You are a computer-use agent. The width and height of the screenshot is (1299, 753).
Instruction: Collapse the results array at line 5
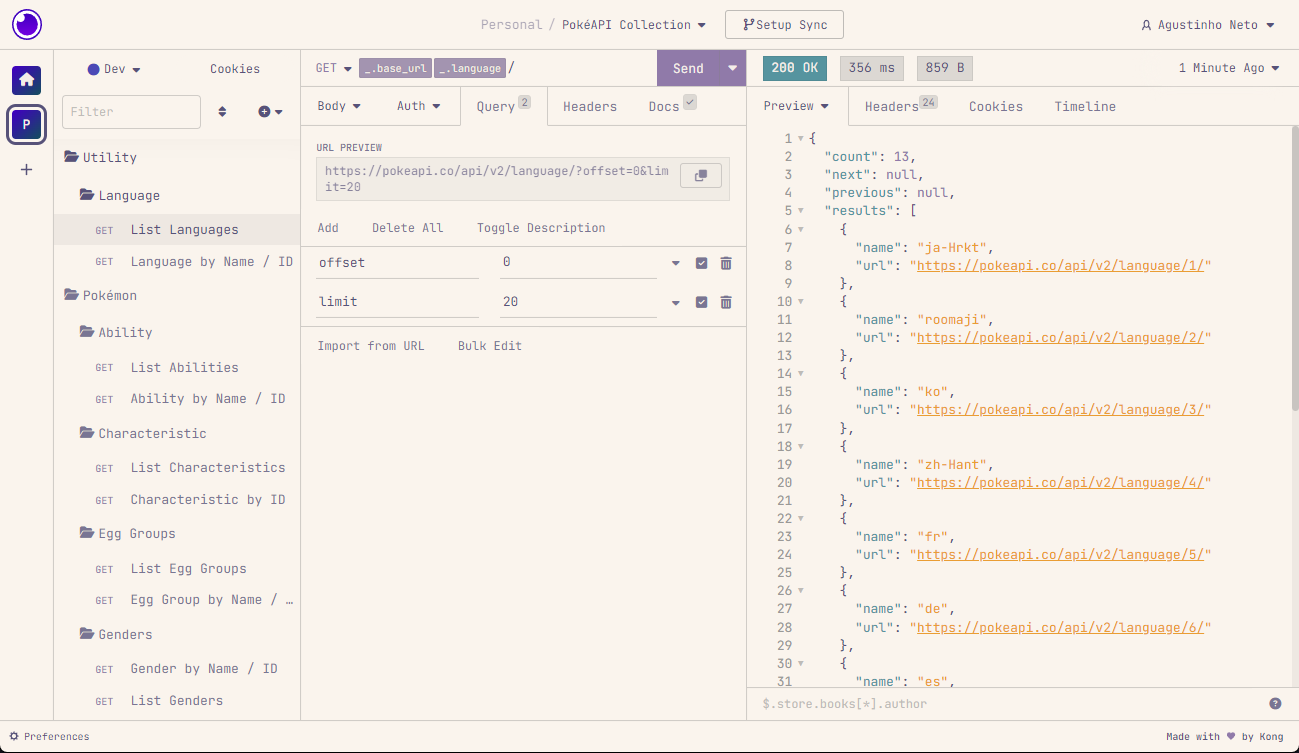(x=801, y=211)
